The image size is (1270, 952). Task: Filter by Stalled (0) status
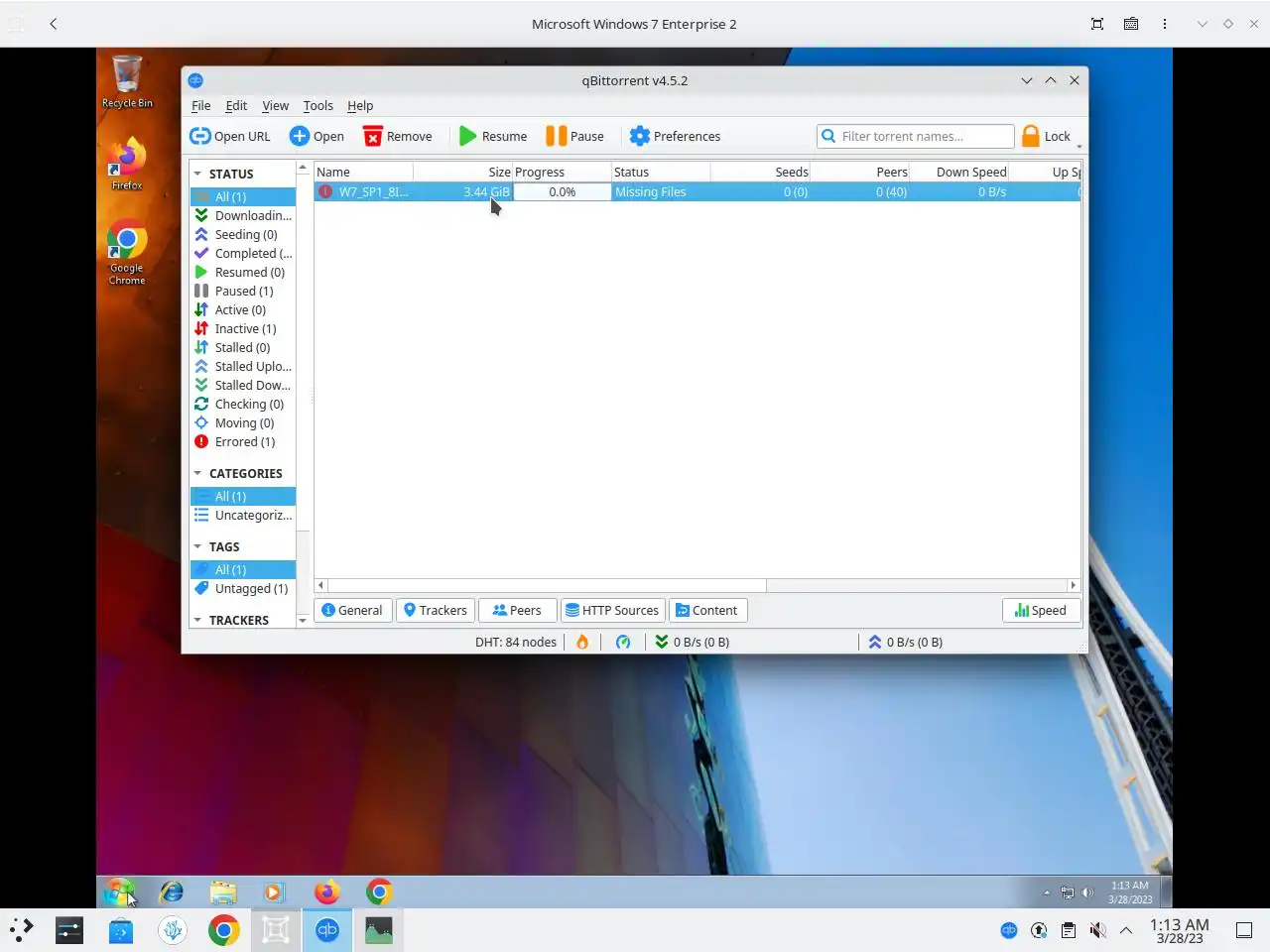click(x=243, y=347)
